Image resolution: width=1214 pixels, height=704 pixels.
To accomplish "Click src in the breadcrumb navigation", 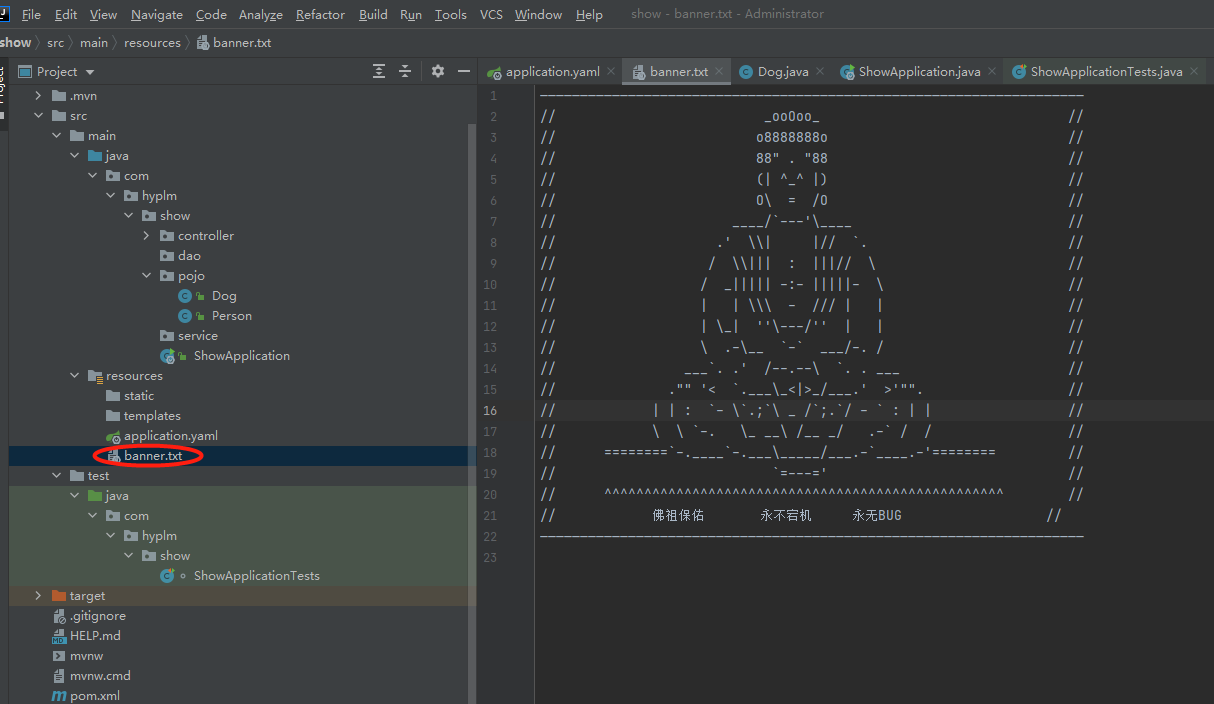I will [55, 42].
